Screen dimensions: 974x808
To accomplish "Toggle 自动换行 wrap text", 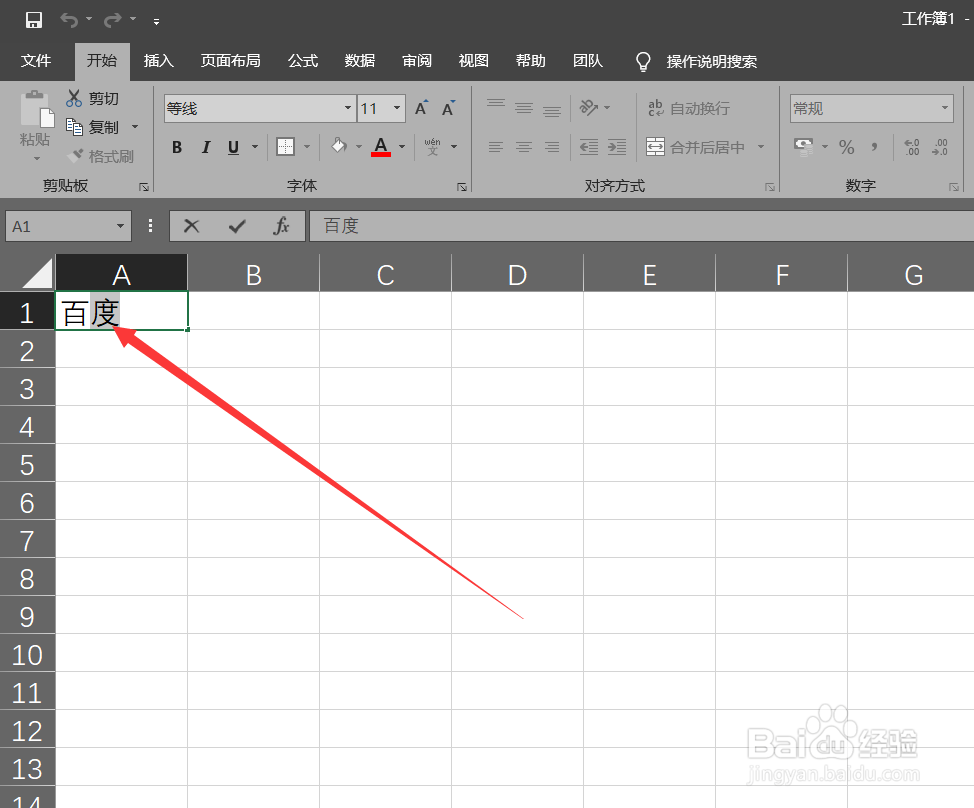I will tap(688, 108).
